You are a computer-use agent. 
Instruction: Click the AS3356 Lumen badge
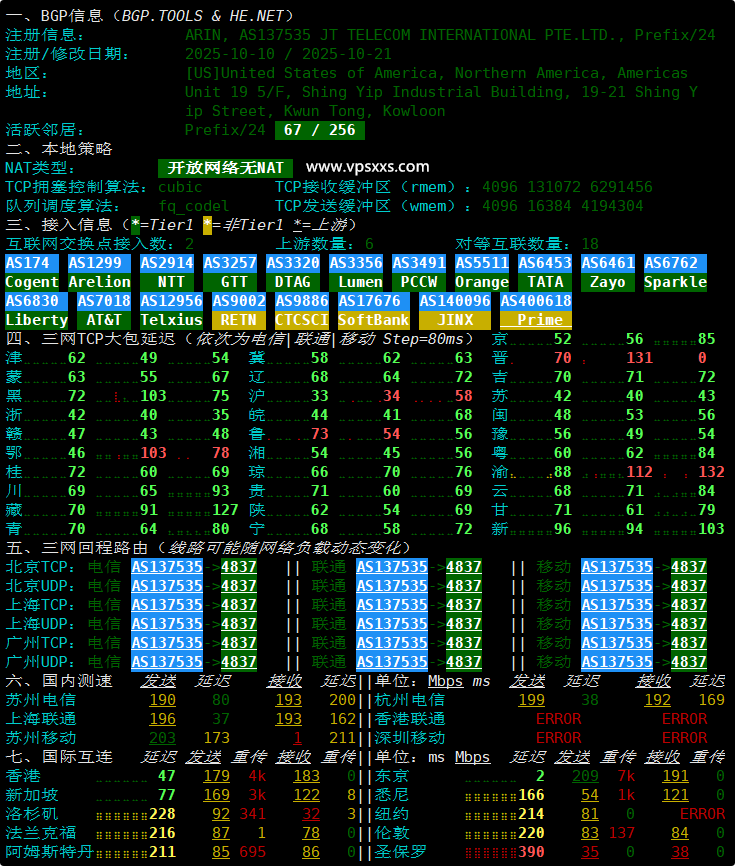tap(356, 272)
